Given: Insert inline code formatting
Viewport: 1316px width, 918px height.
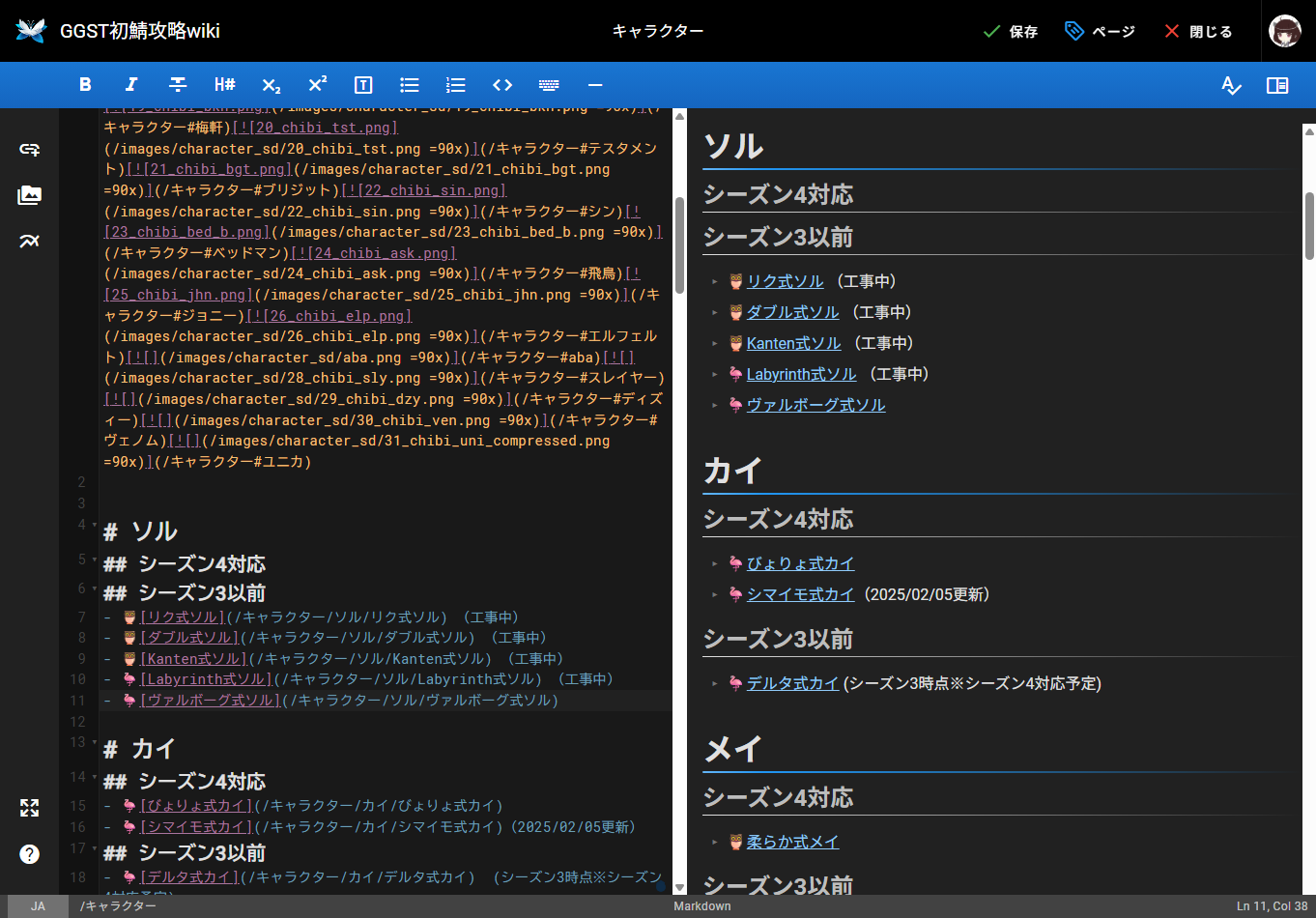Looking at the screenshot, I should coord(502,85).
